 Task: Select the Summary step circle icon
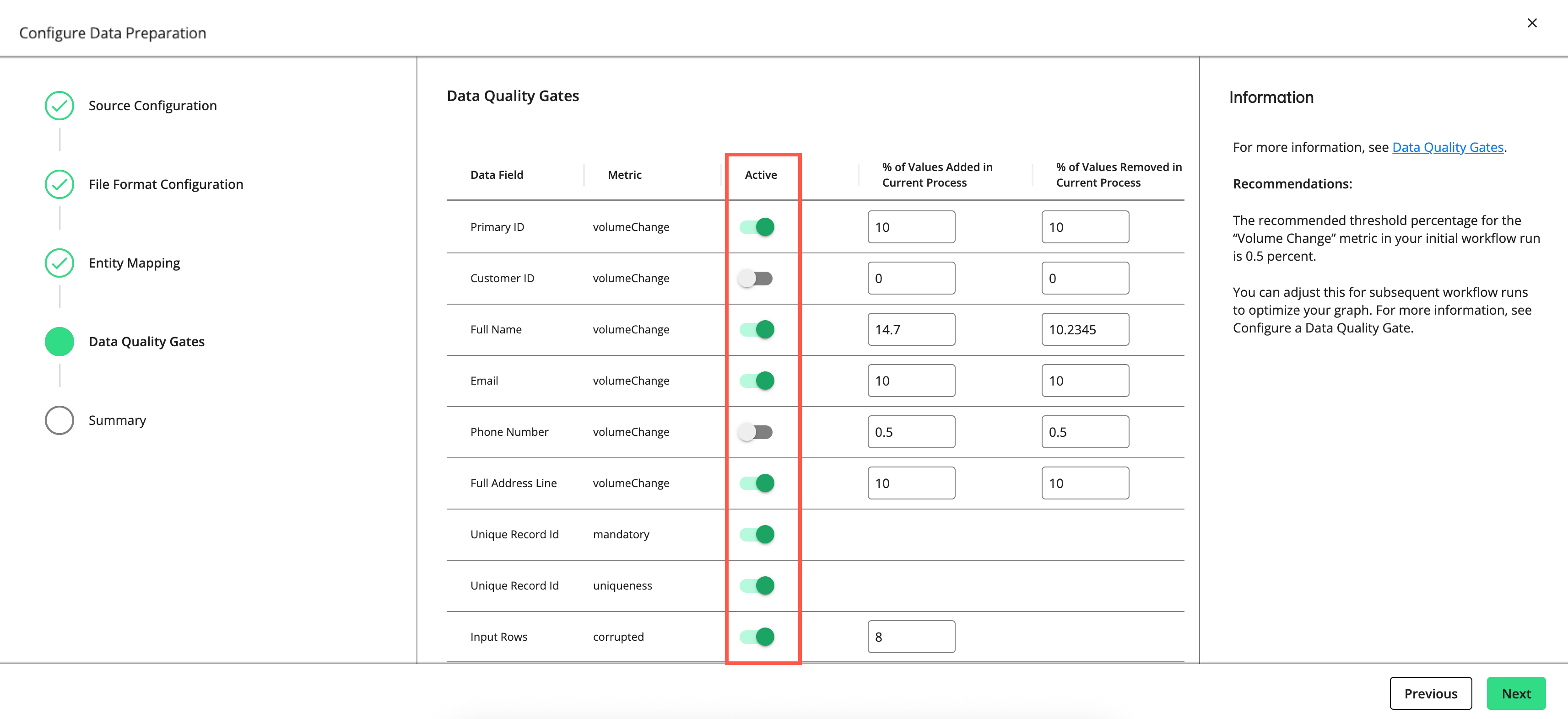(x=59, y=420)
